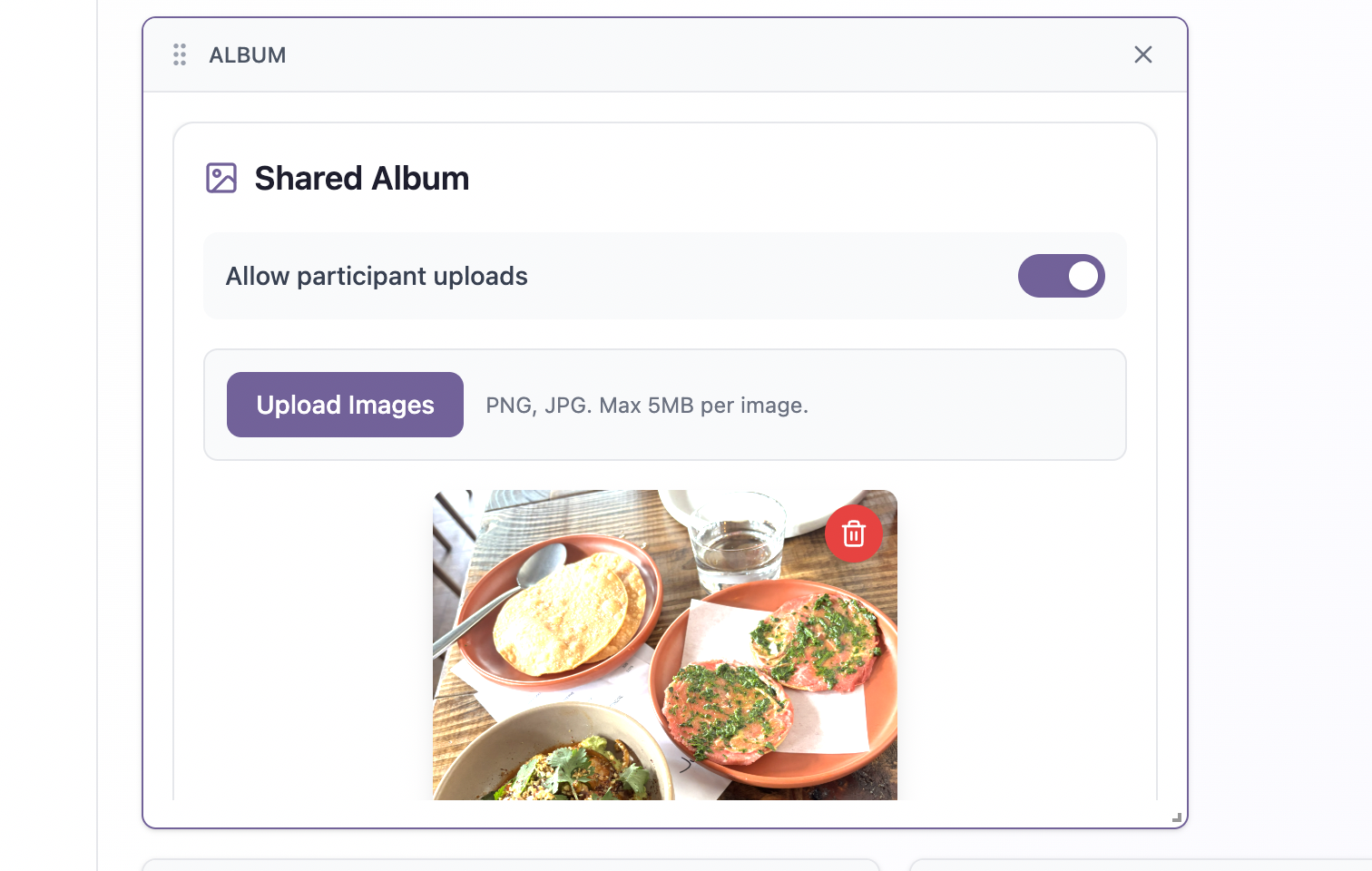Click the resize grip at the panel corner
Screen dimensions: 1372x871
pyautogui.click(x=1176, y=817)
